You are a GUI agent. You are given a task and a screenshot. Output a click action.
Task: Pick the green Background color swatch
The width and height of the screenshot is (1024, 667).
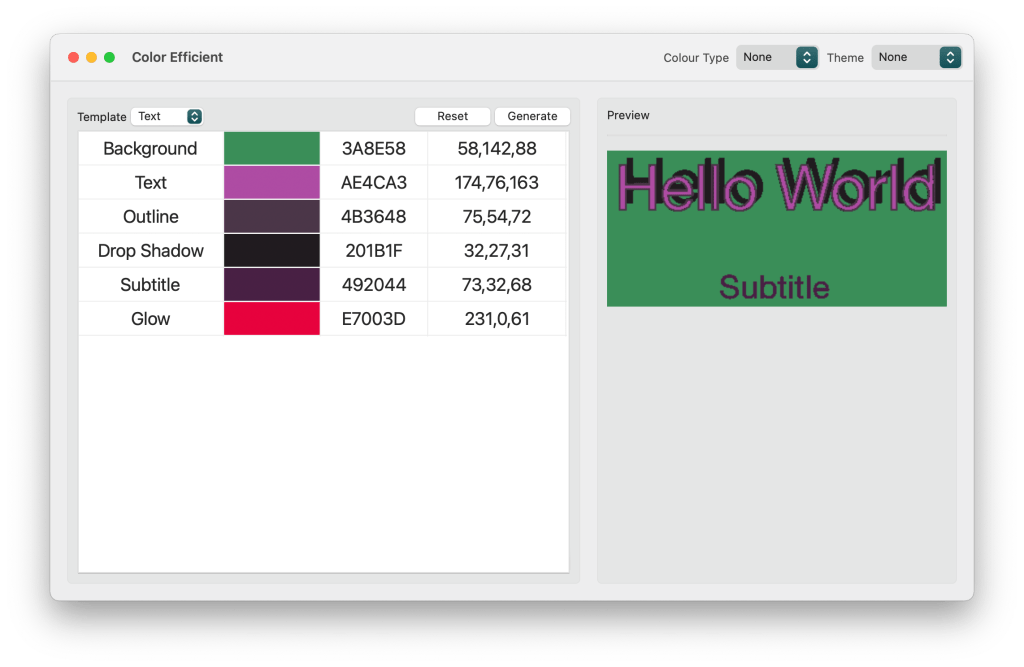click(272, 149)
